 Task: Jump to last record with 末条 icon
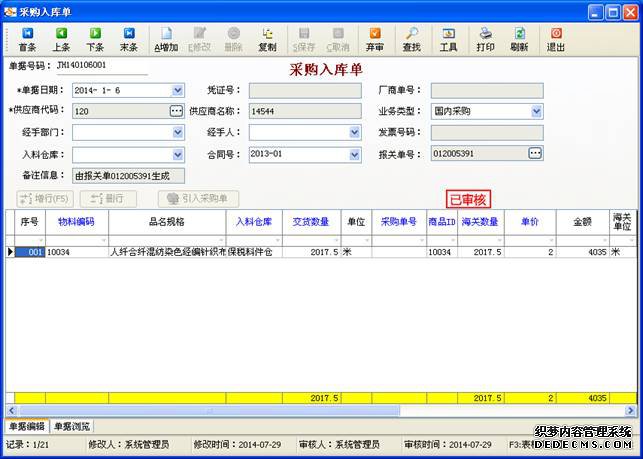pos(129,39)
